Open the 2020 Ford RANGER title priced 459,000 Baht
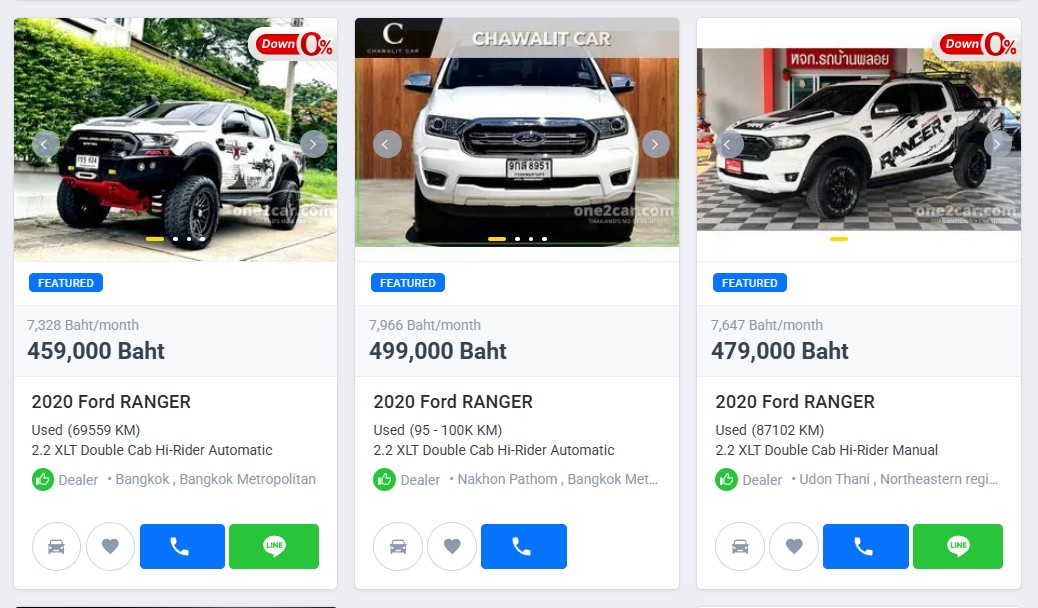The height and width of the screenshot is (608, 1038). pos(111,401)
